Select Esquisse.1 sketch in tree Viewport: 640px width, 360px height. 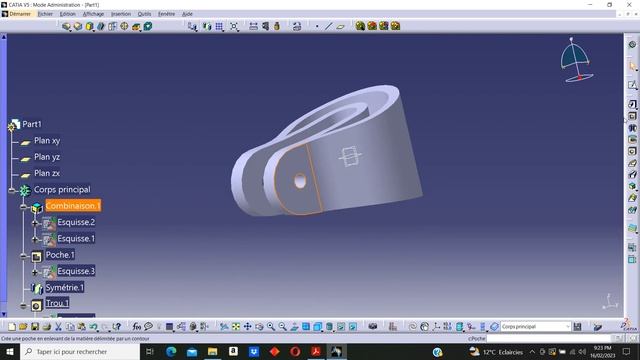tap(76, 238)
